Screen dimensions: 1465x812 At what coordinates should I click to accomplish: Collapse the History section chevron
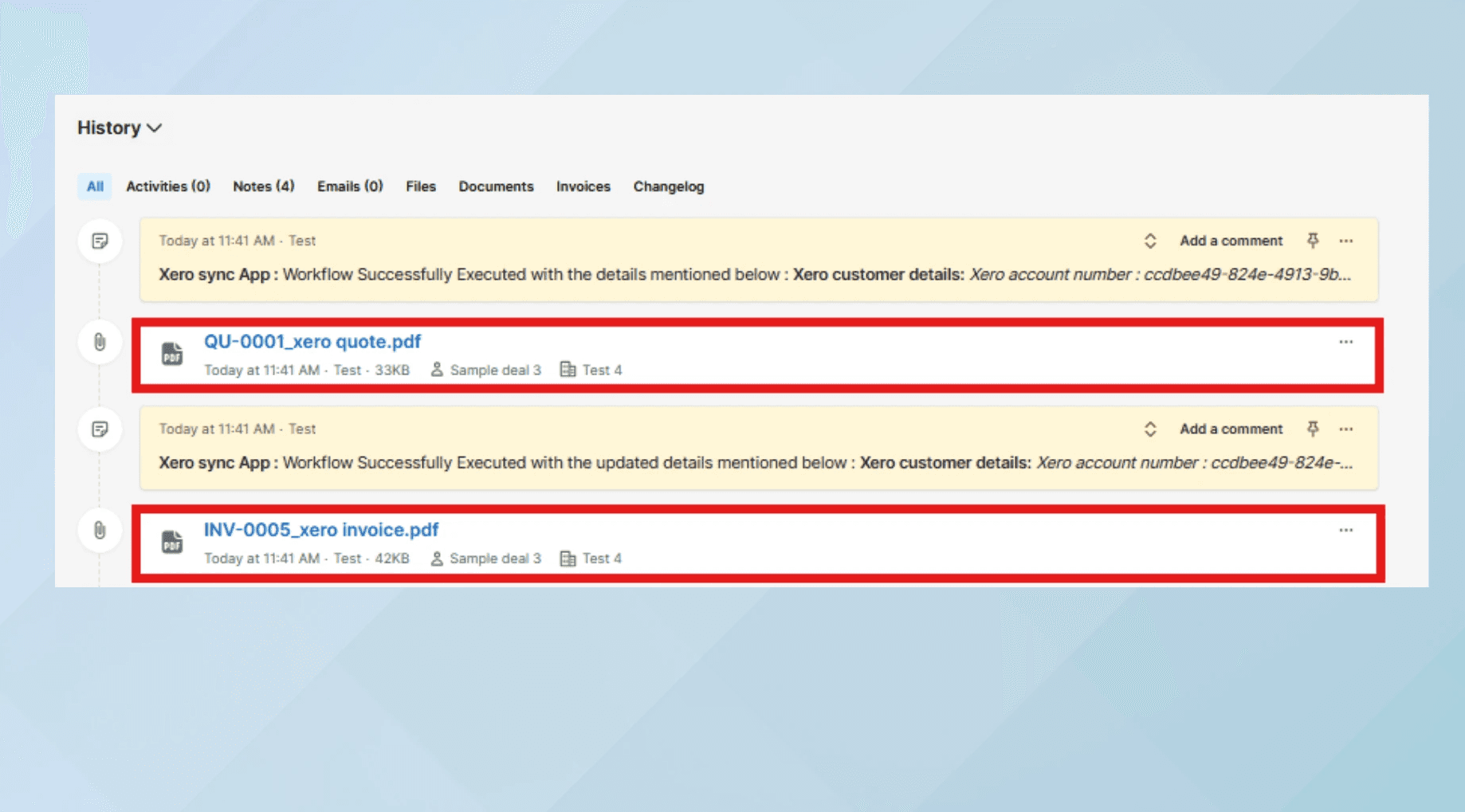(155, 128)
